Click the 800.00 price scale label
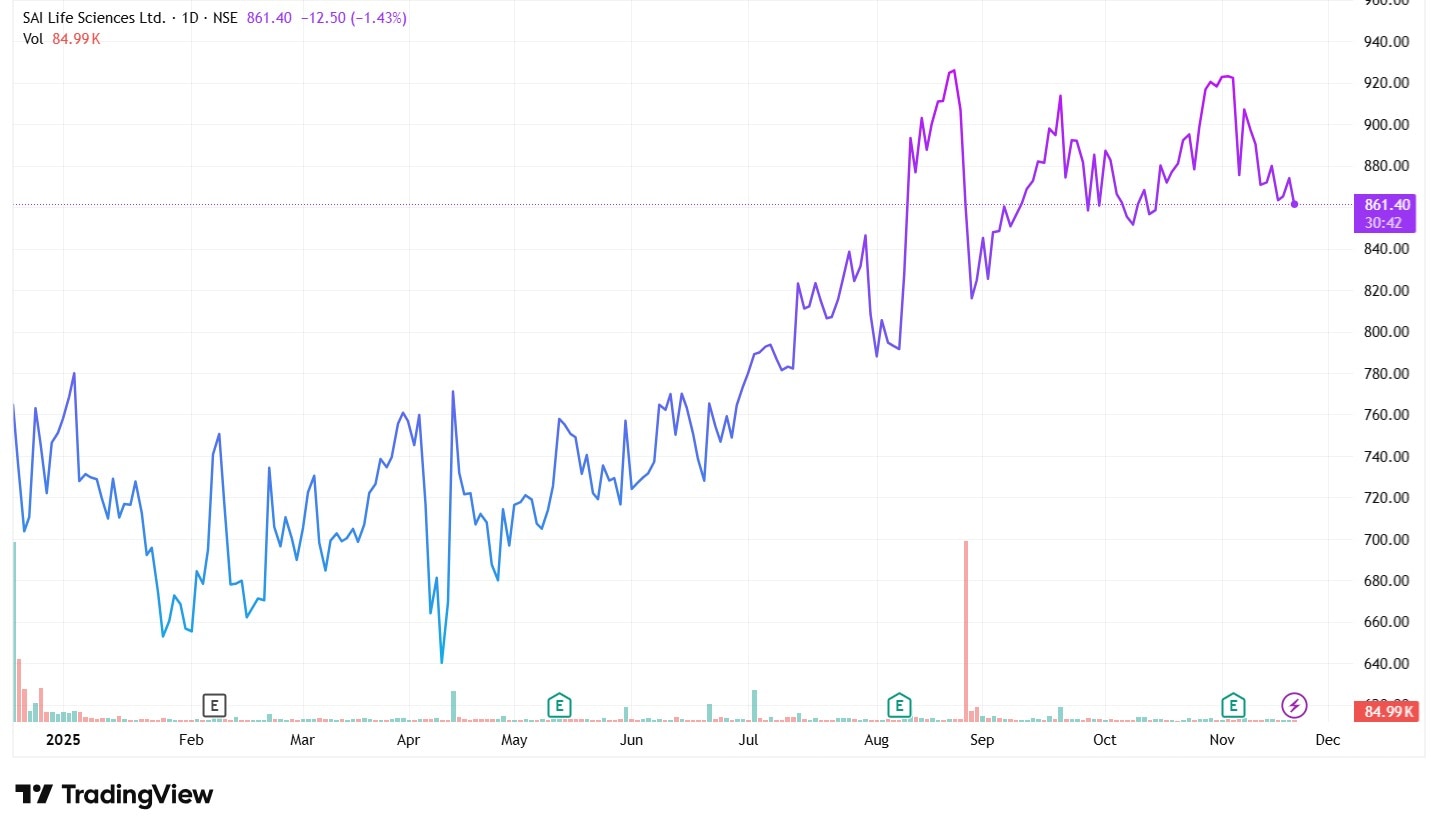This screenshot has height=832, width=1438. pyautogui.click(x=1386, y=332)
